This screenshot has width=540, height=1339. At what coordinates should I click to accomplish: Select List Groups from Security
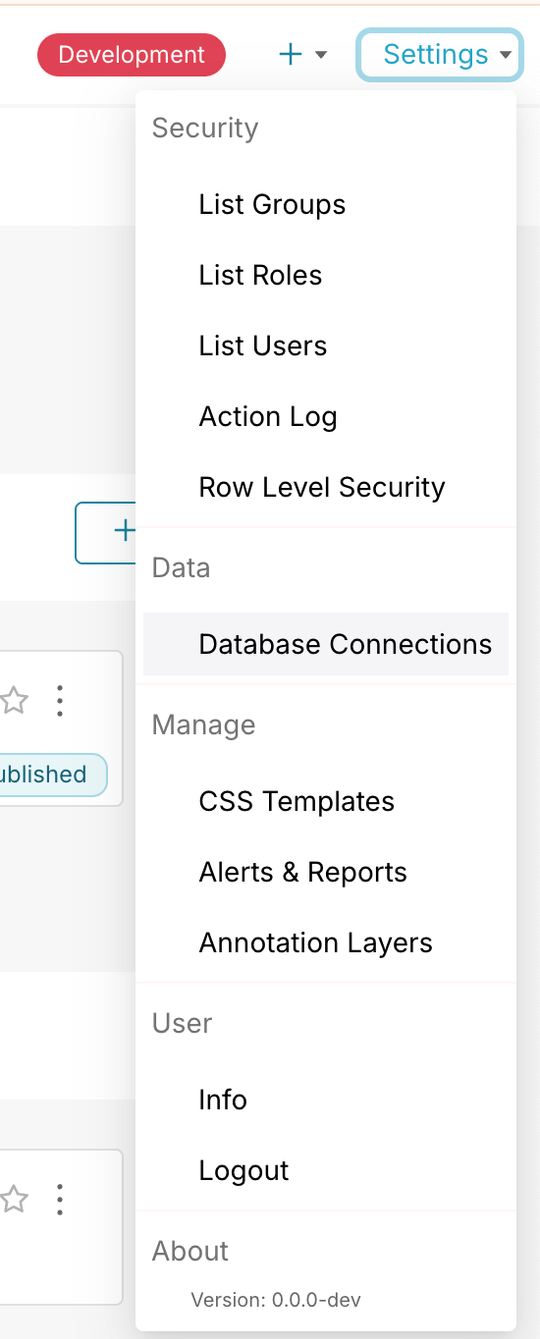pos(325,204)
